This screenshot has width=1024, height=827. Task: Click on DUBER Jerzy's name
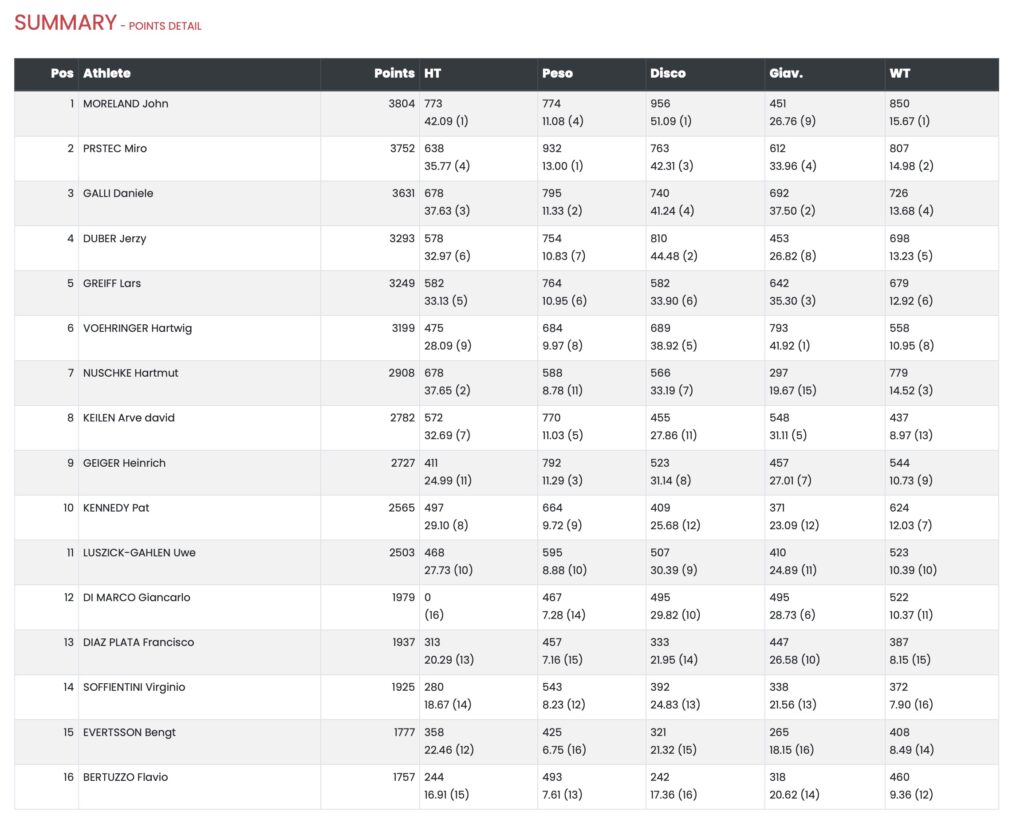coord(115,239)
